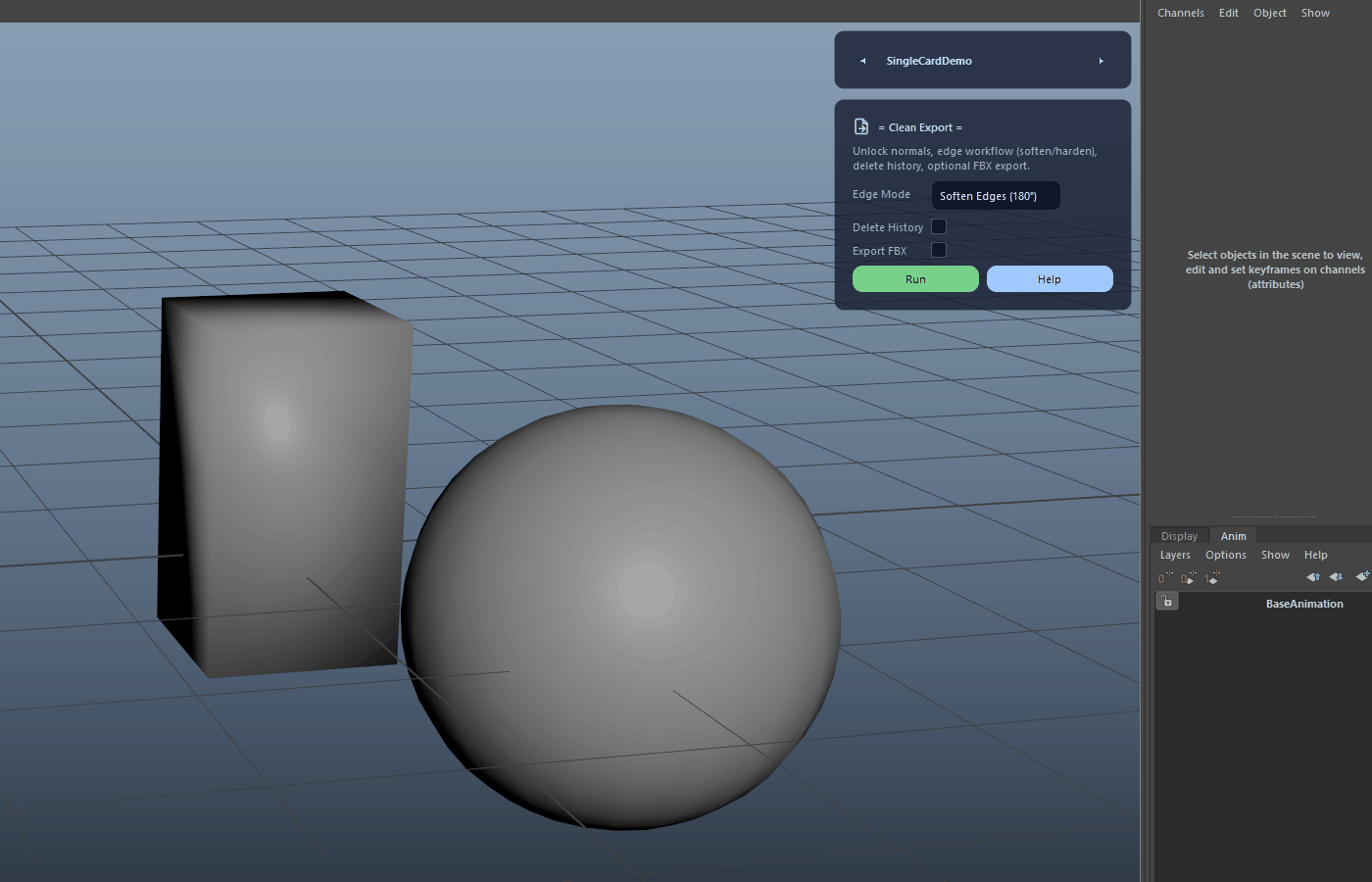Enable the Delete History checkbox
This screenshot has height=882, width=1372.
pos(939,226)
